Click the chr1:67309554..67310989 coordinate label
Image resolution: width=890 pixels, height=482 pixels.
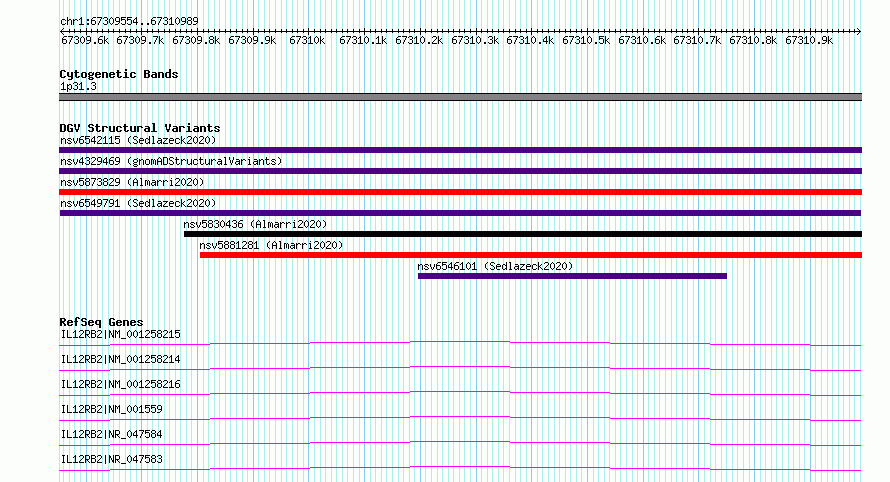(129, 22)
